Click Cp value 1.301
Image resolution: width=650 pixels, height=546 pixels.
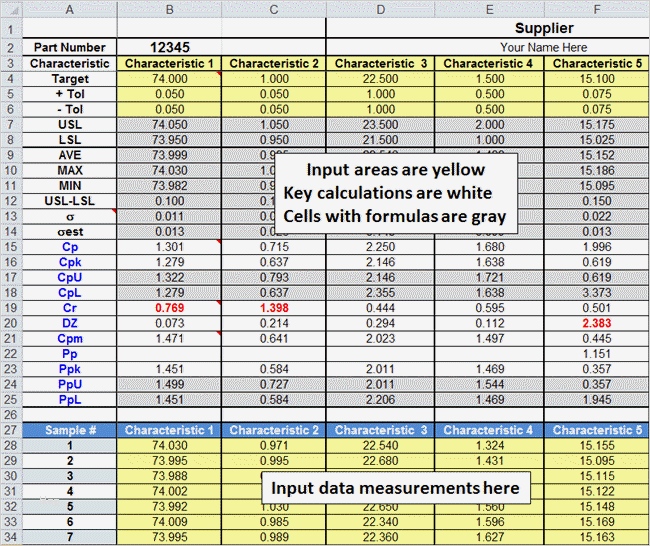(x=170, y=247)
